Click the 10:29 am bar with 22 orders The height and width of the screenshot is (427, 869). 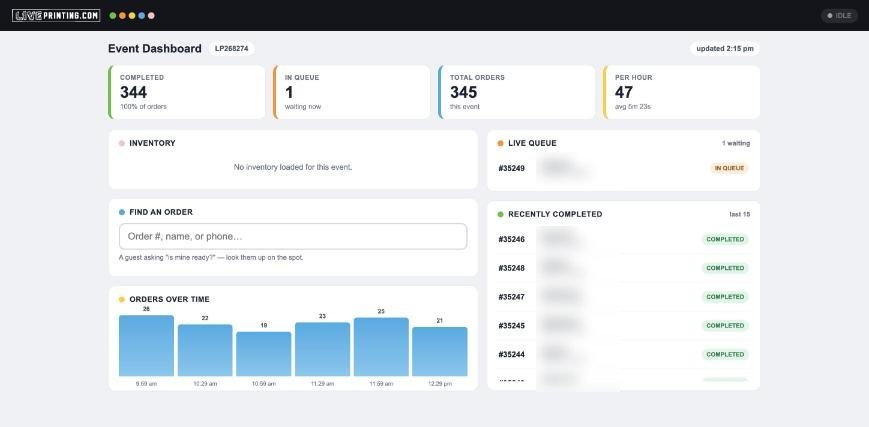point(205,350)
